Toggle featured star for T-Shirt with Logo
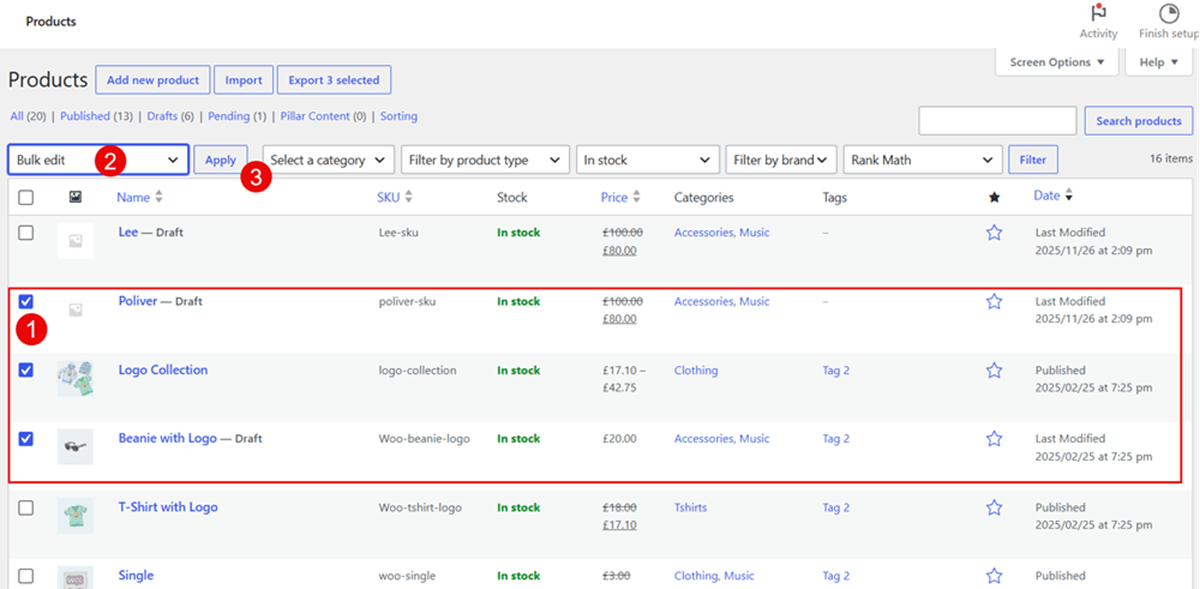This screenshot has width=1200, height=589. 994,507
